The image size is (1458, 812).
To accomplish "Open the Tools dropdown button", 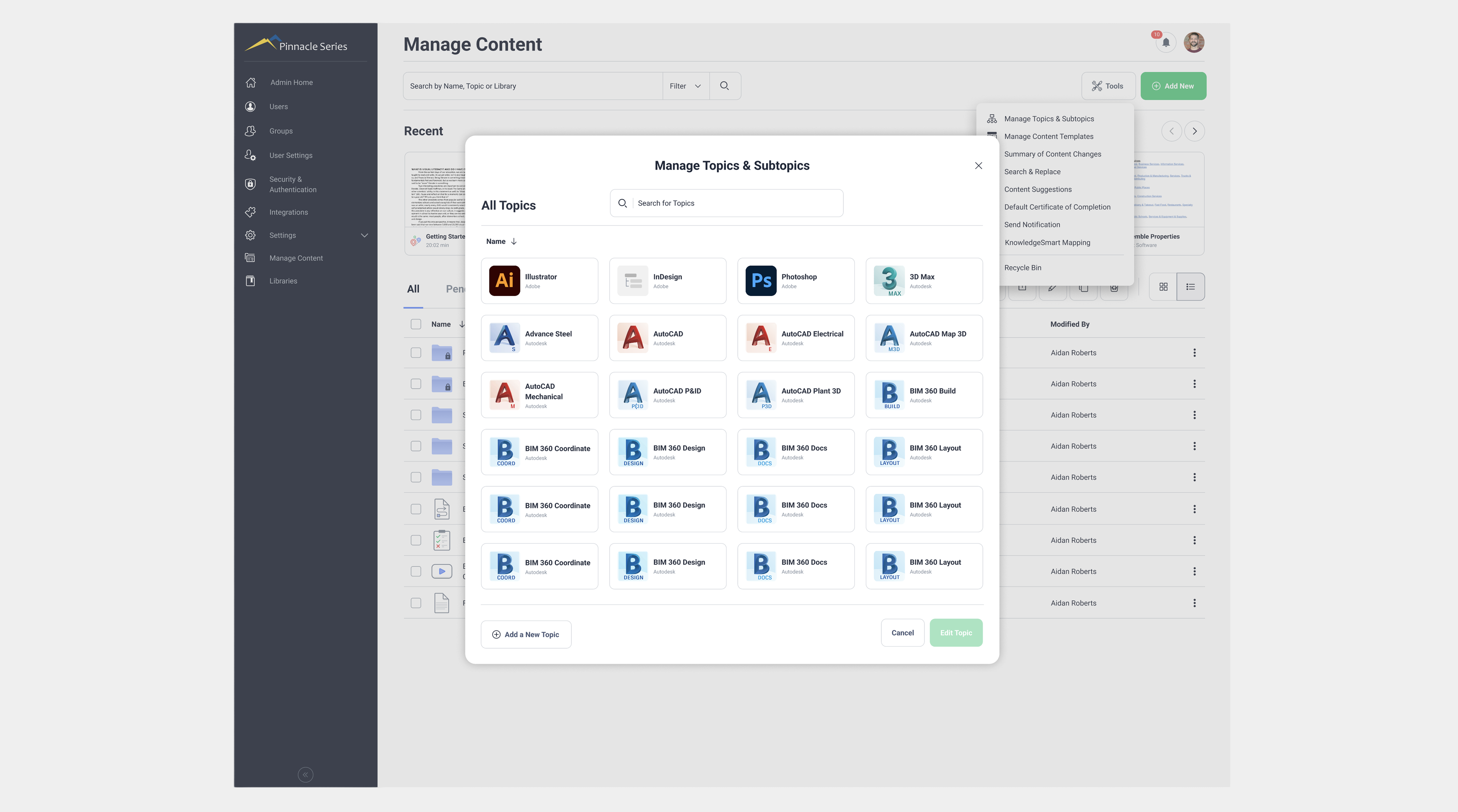I will (x=1108, y=86).
